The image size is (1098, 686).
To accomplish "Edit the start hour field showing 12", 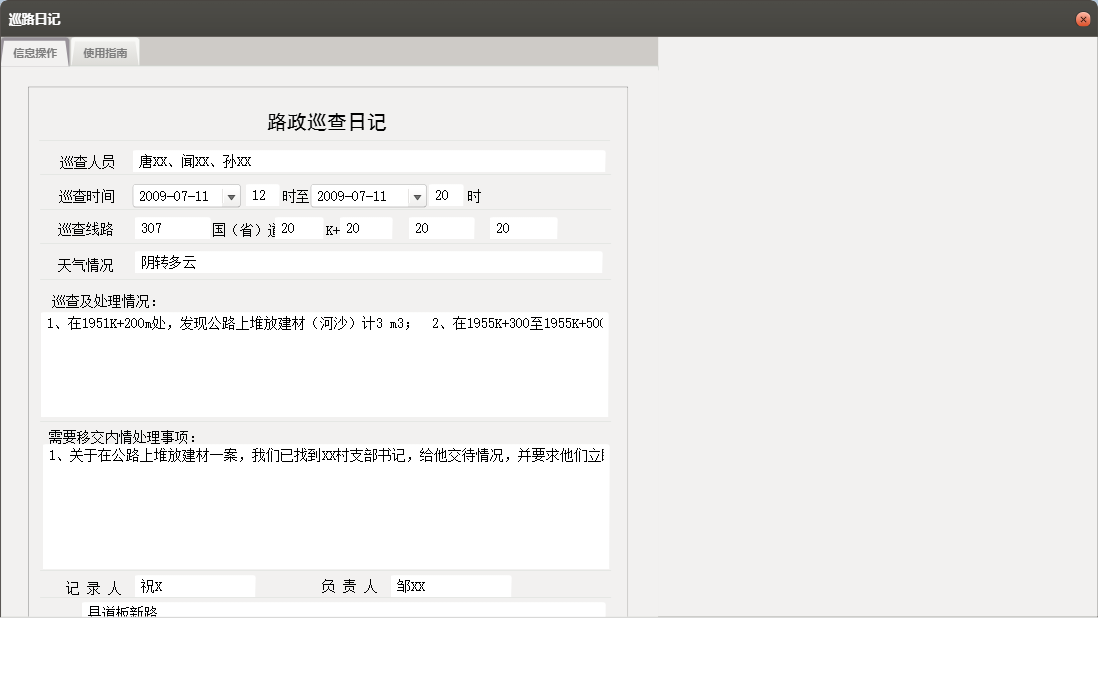I will (x=262, y=195).
